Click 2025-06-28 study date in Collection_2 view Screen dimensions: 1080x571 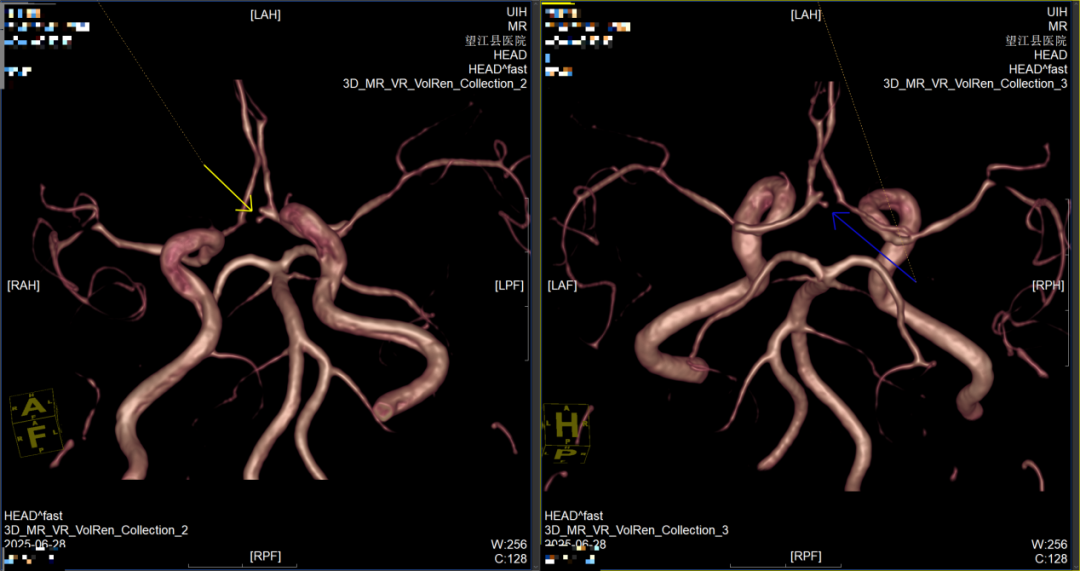pyautogui.click(x=35, y=544)
